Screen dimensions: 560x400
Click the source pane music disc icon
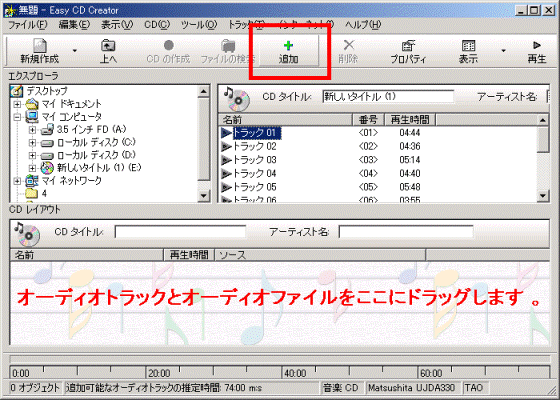[236, 99]
